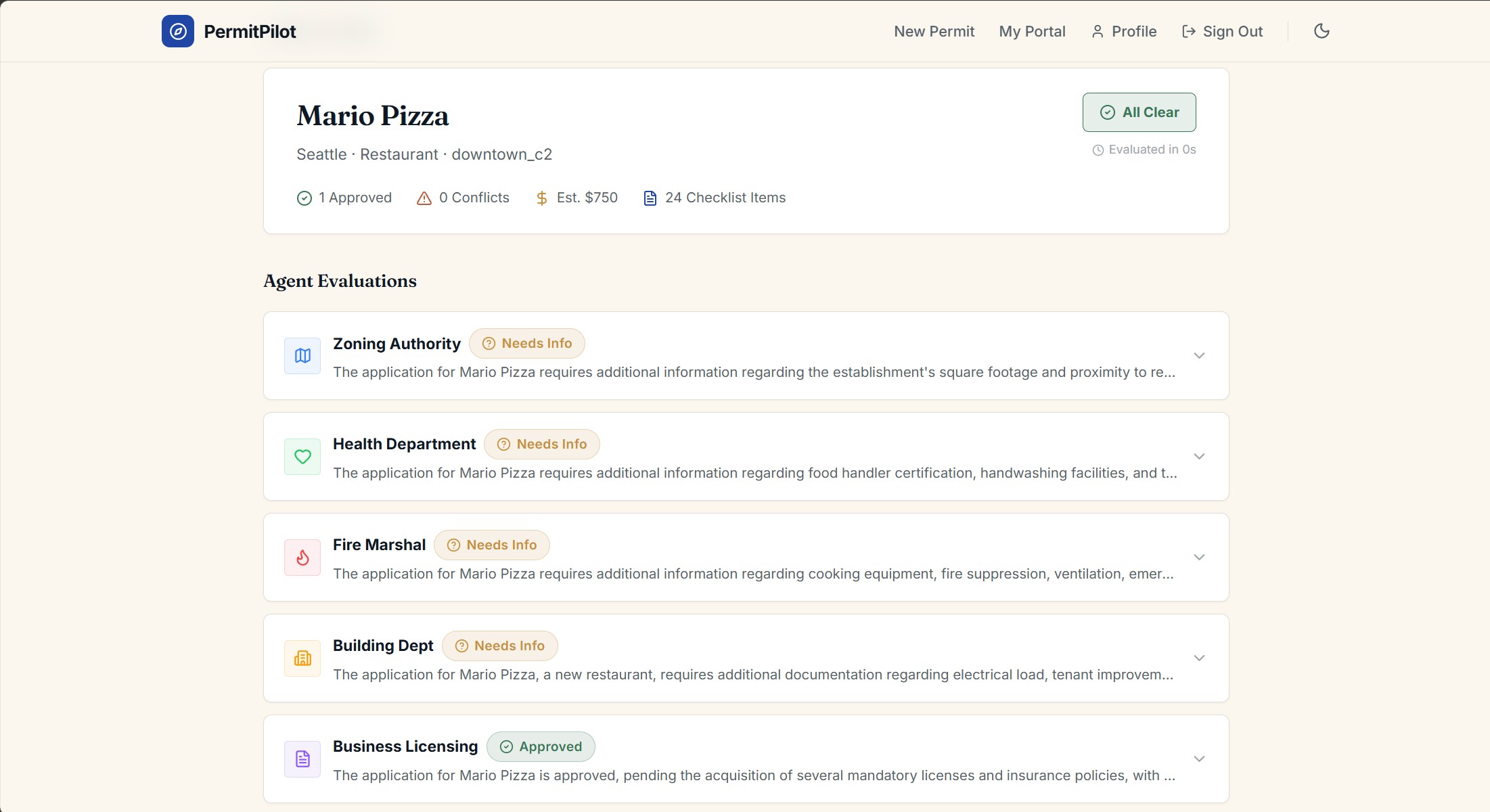
Task: Click the Health Department heart icon
Action: (302, 457)
